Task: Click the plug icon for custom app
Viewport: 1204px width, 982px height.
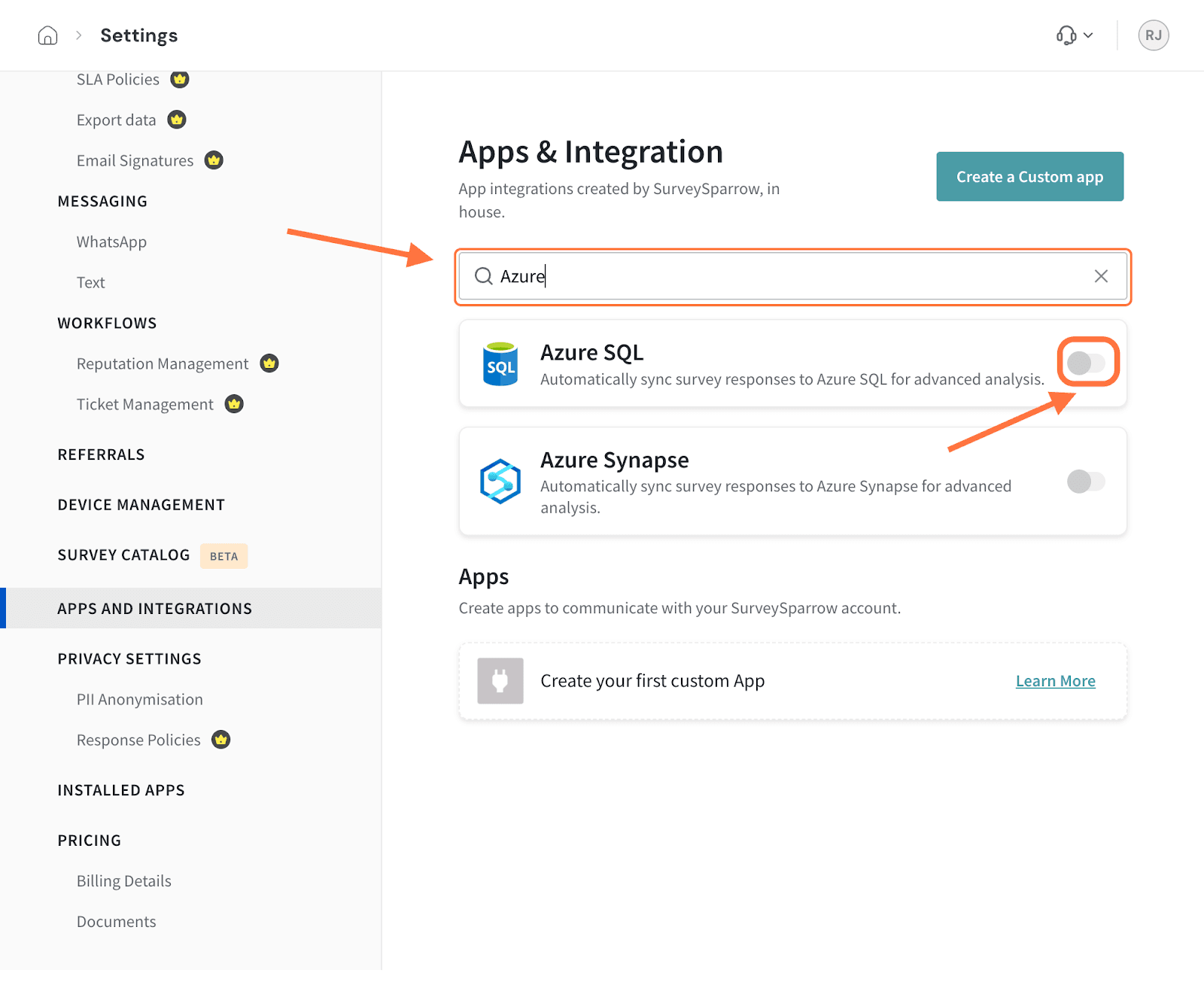Action: (x=500, y=681)
